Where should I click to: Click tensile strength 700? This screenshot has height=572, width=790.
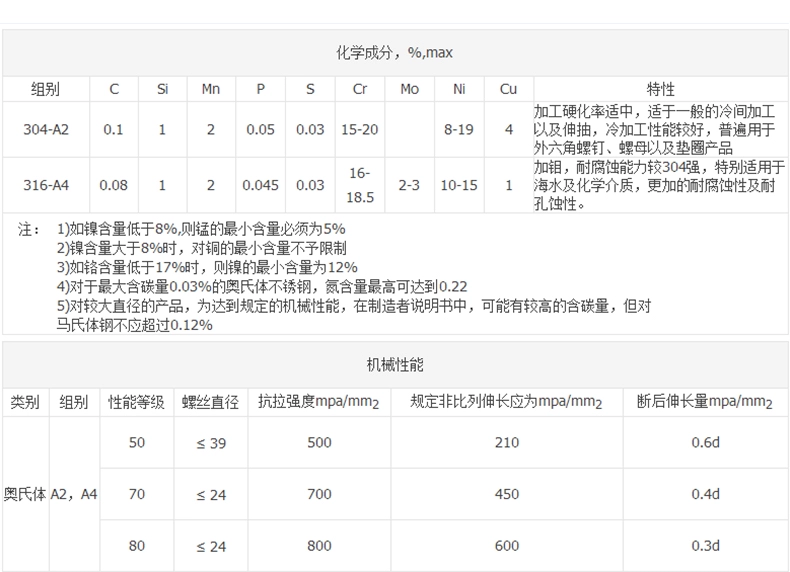(319, 494)
